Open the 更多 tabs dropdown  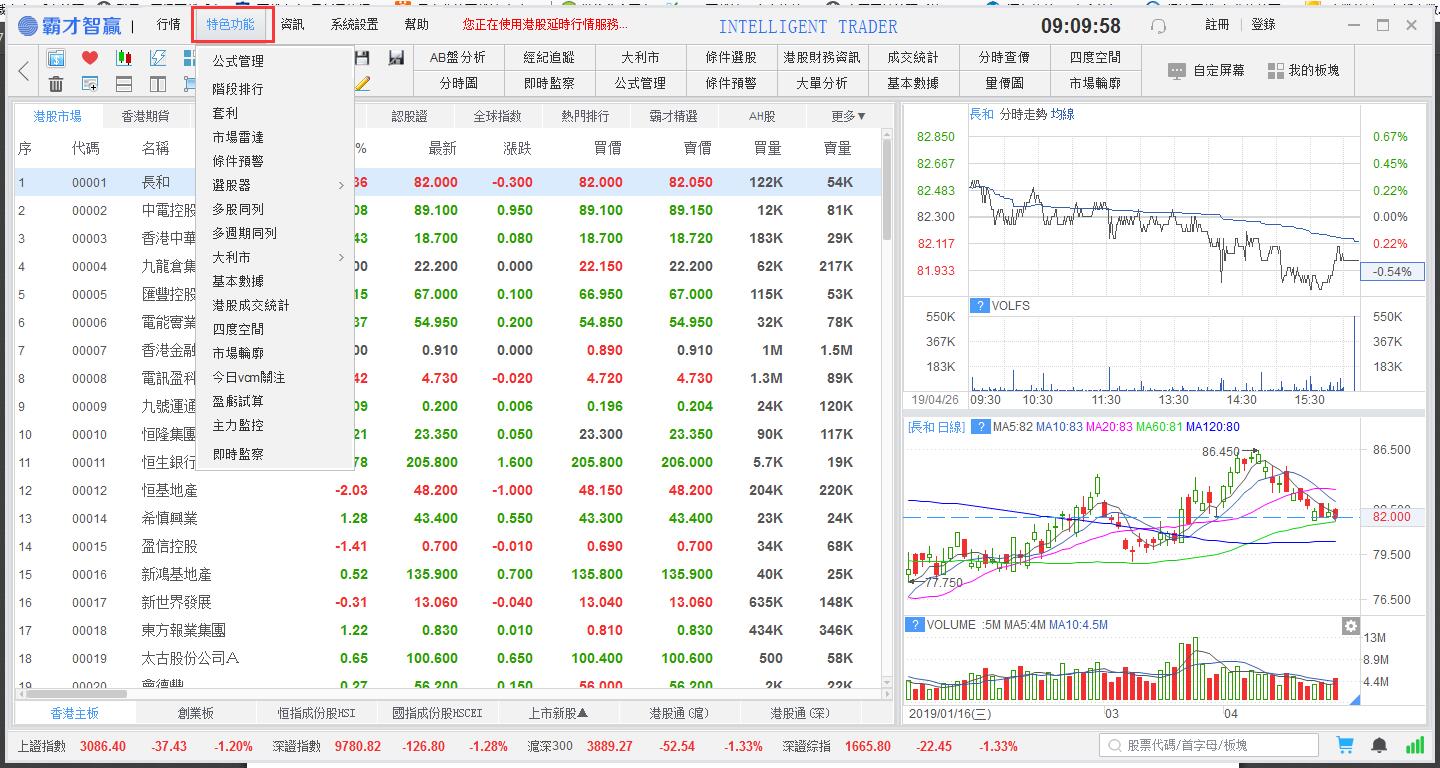[x=848, y=116]
